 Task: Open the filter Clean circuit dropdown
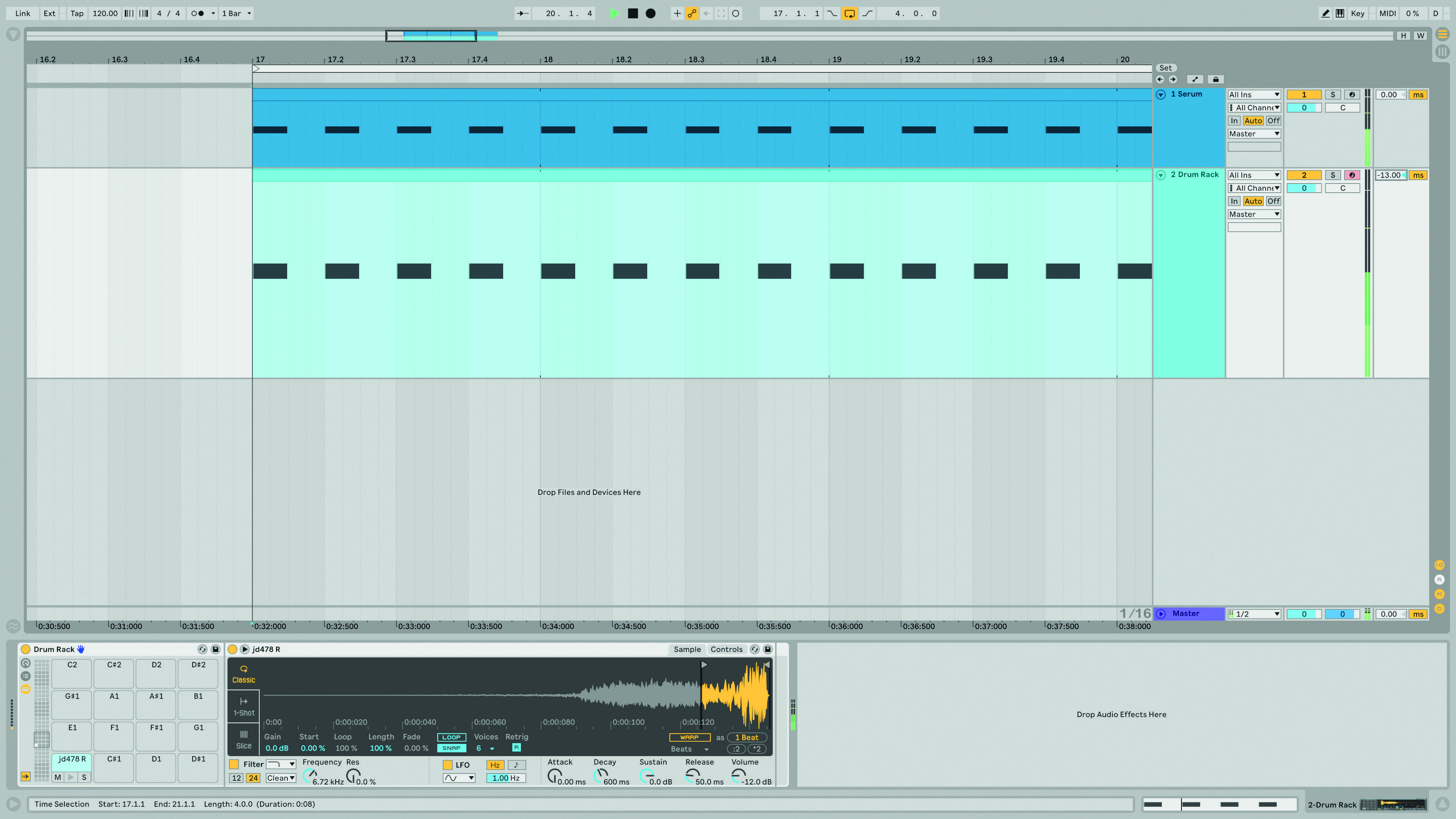281,778
